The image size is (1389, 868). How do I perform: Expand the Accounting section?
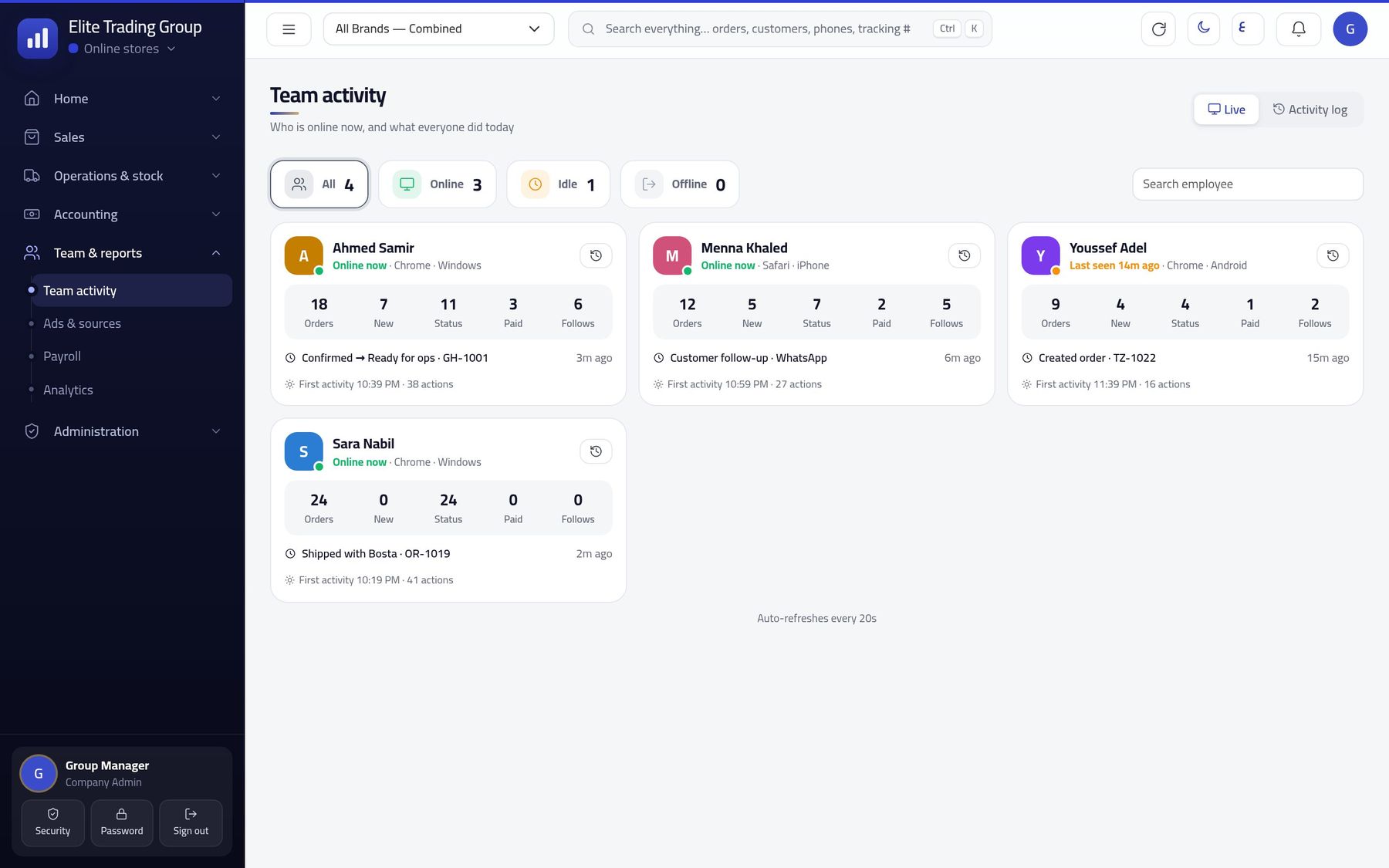tap(122, 214)
